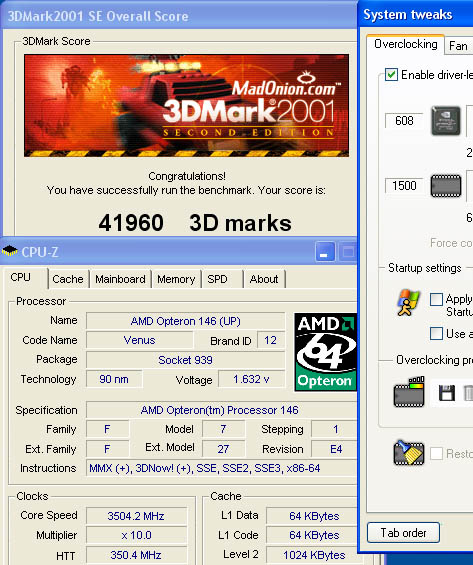Save overclocking profile with floppy disk icon
This screenshot has height=565, width=473.
click(446, 393)
